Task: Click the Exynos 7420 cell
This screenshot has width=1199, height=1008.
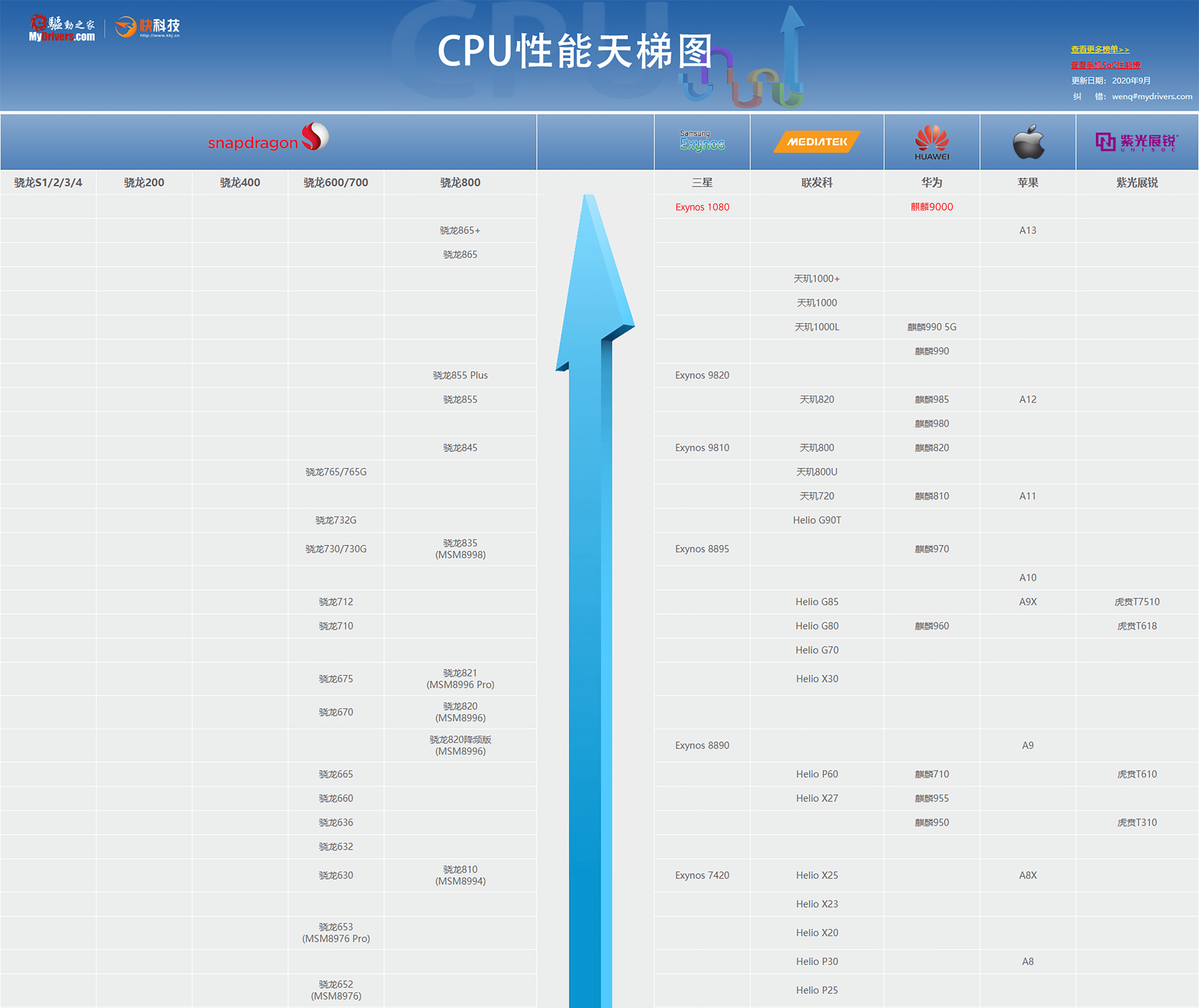Action: pyautogui.click(x=702, y=875)
